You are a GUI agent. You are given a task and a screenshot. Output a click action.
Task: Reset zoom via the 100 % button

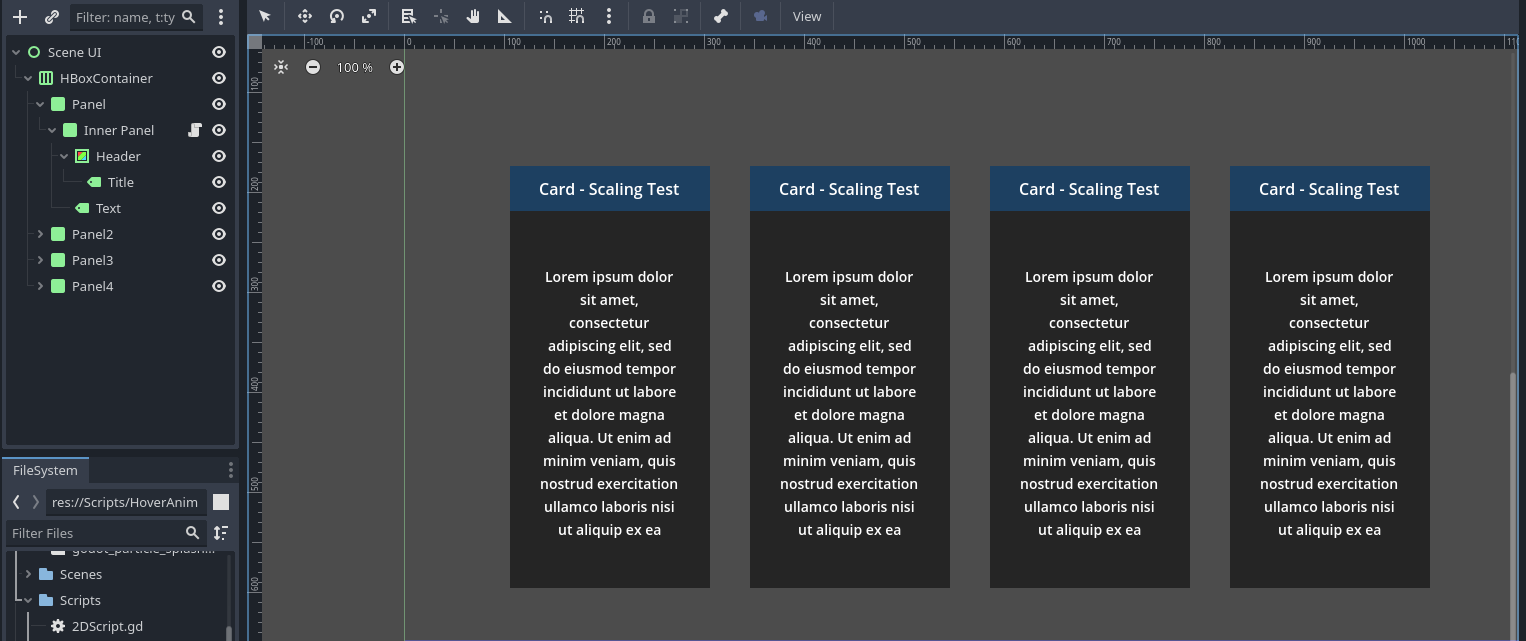pyautogui.click(x=354, y=67)
